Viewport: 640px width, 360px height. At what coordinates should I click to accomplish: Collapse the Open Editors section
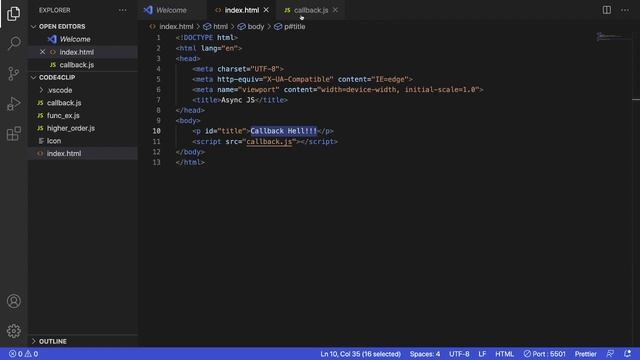pos(62,27)
